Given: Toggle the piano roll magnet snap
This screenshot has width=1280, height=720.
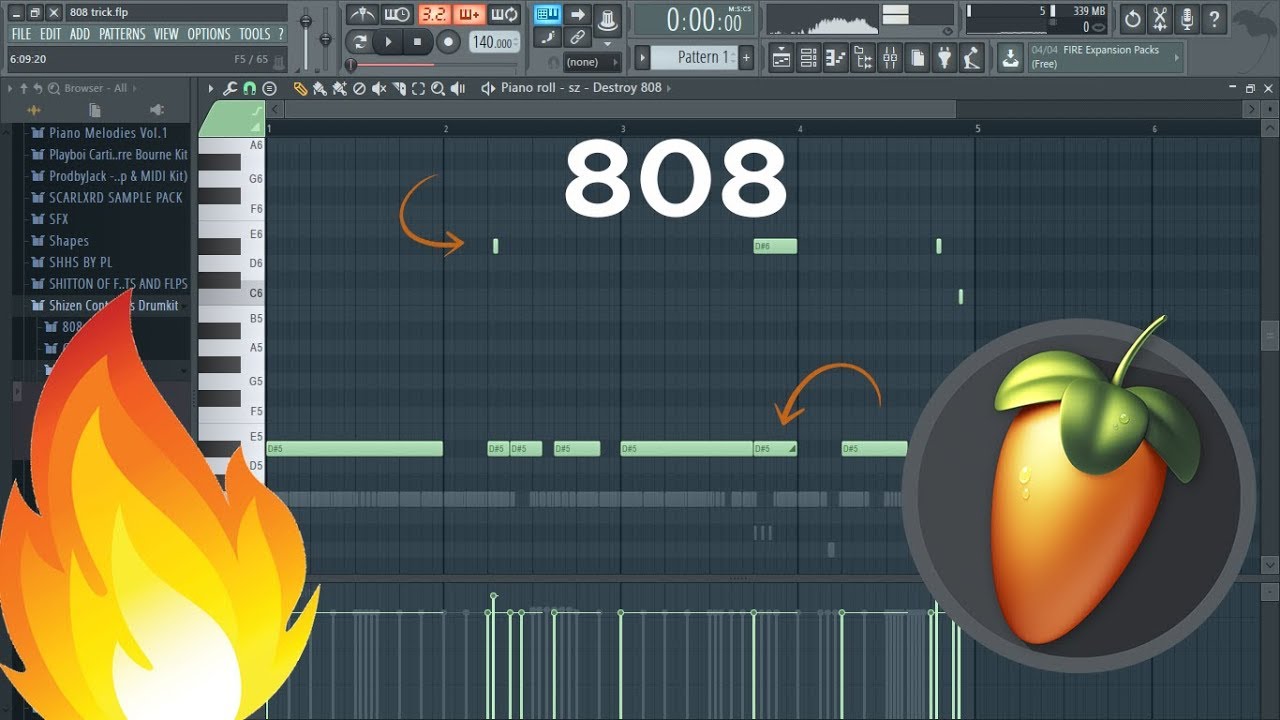Looking at the screenshot, I should 249,88.
